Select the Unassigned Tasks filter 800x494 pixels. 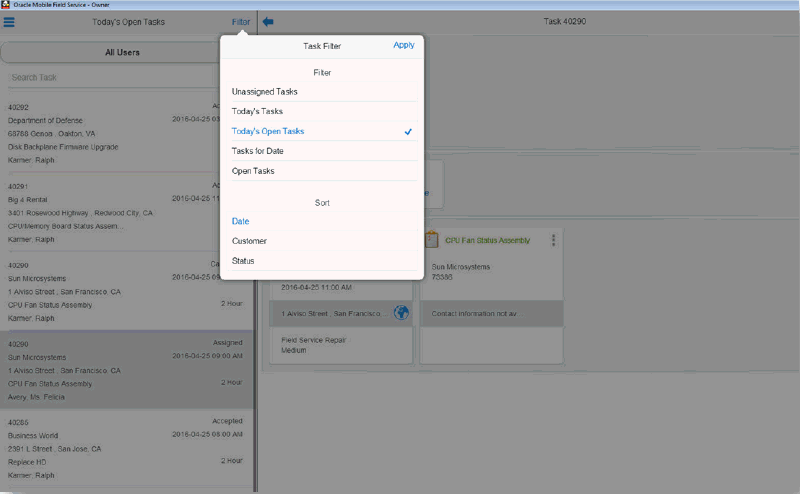tap(322, 92)
